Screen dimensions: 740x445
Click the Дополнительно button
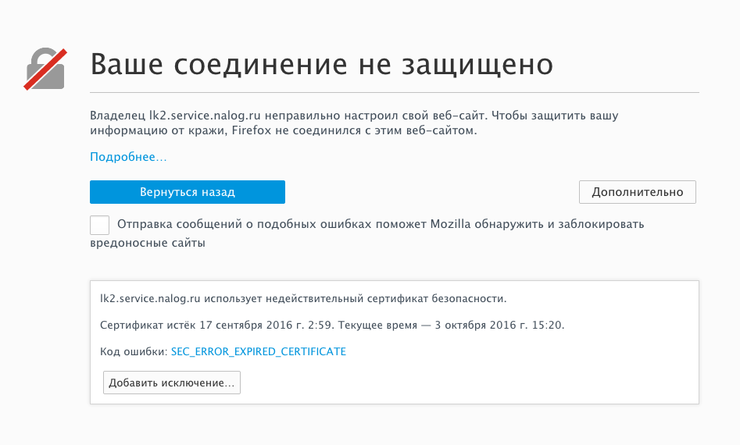tap(638, 192)
